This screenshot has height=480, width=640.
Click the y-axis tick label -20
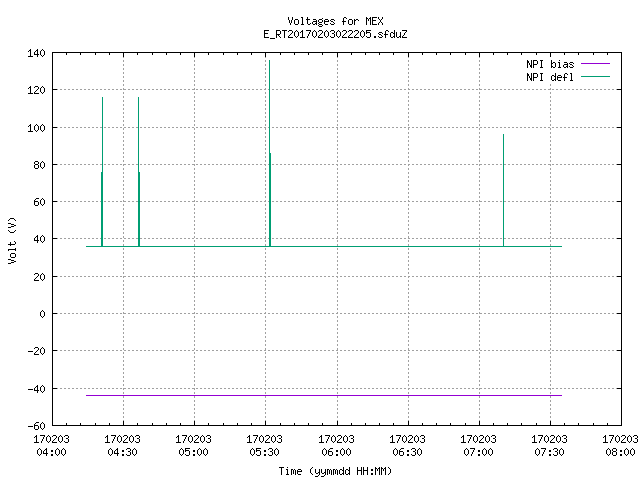(36, 351)
